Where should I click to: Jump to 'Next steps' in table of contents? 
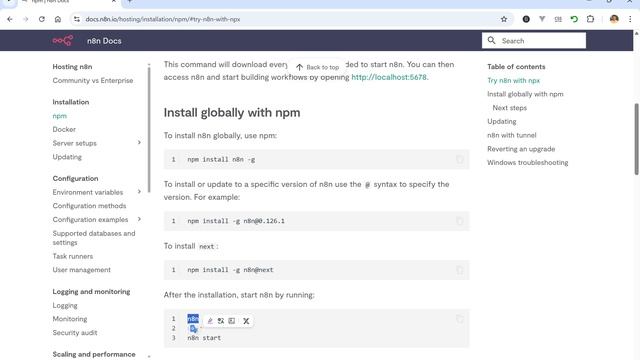tap(509, 108)
